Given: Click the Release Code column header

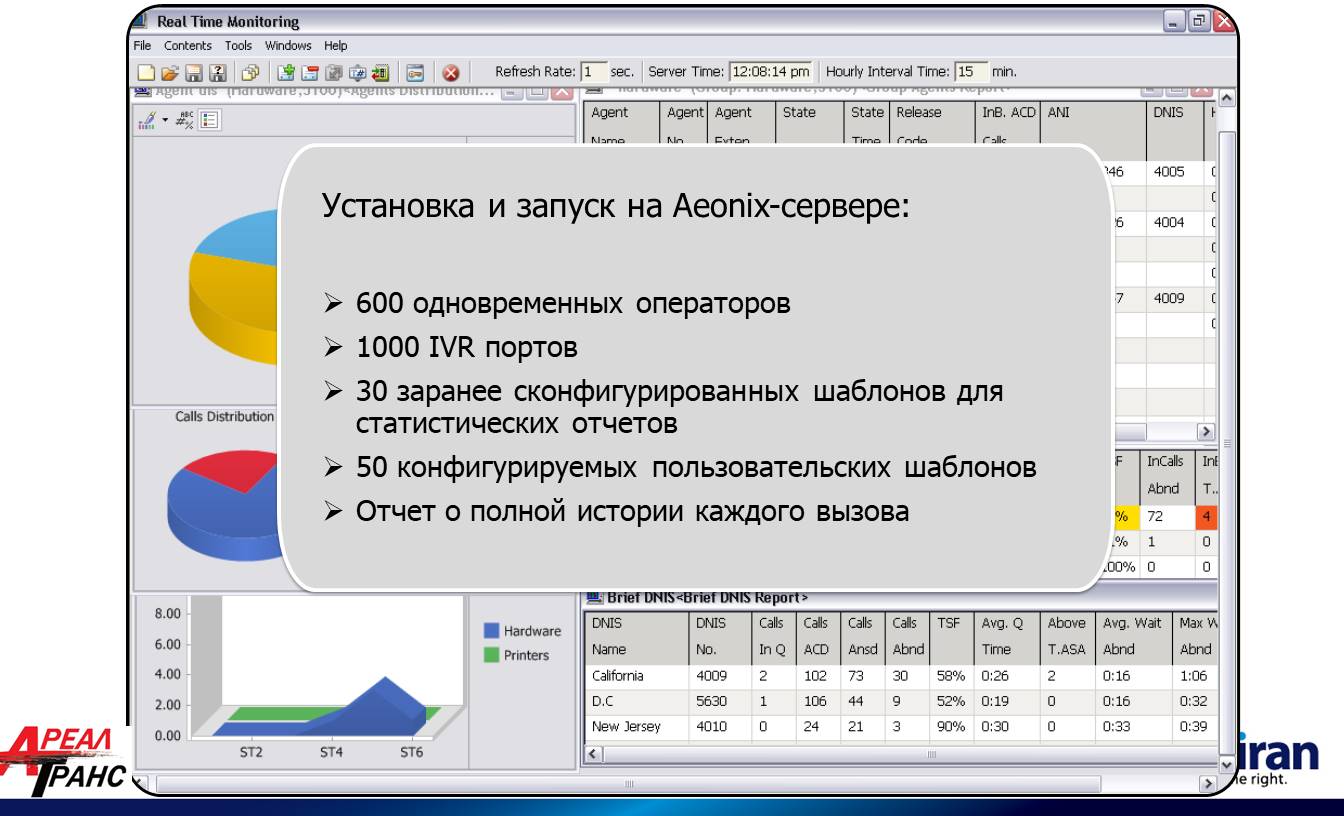Looking at the screenshot, I should point(931,127).
